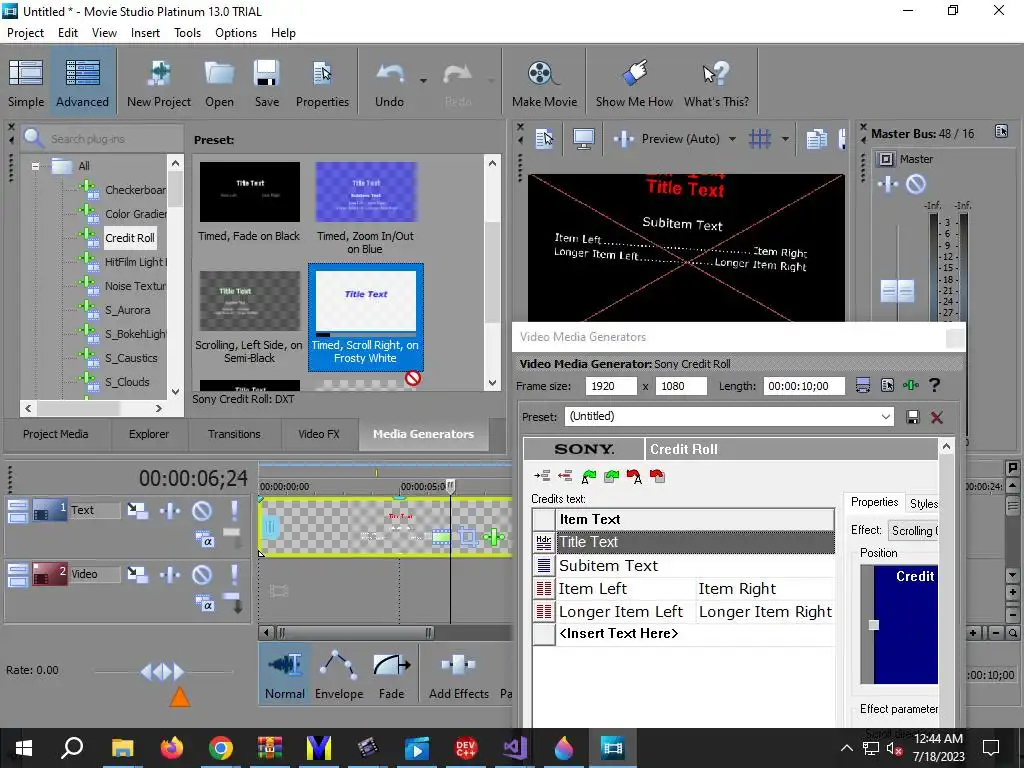
Task: Click the Position slider handle in Credit Roll
Action: tap(874, 625)
